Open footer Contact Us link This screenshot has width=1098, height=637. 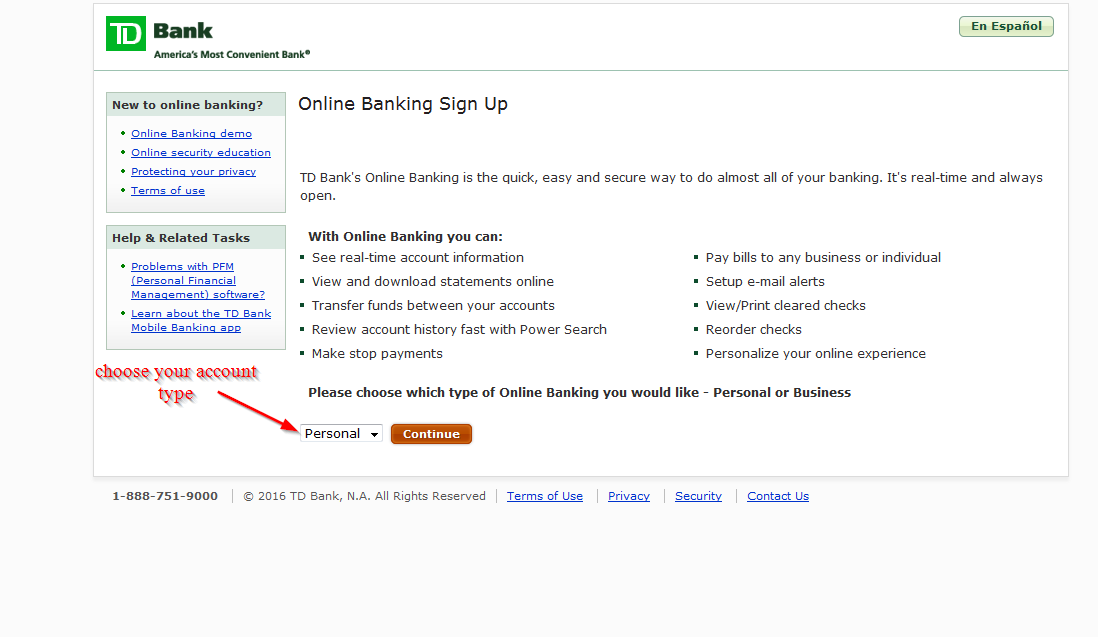coord(778,496)
